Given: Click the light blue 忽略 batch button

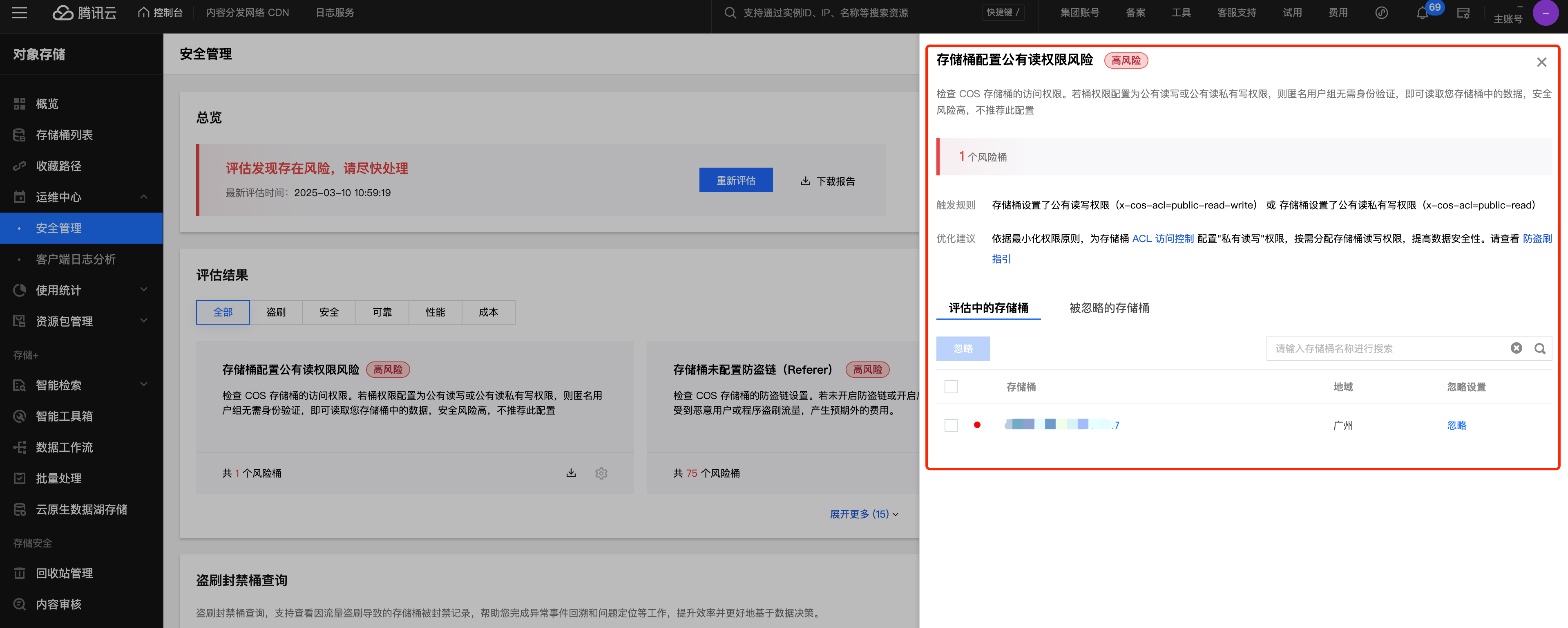Looking at the screenshot, I should coord(963,348).
